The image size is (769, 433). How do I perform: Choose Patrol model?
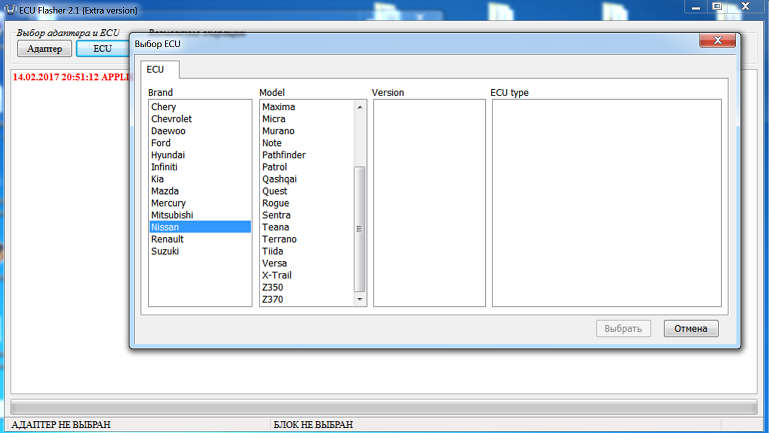coord(307,167)
